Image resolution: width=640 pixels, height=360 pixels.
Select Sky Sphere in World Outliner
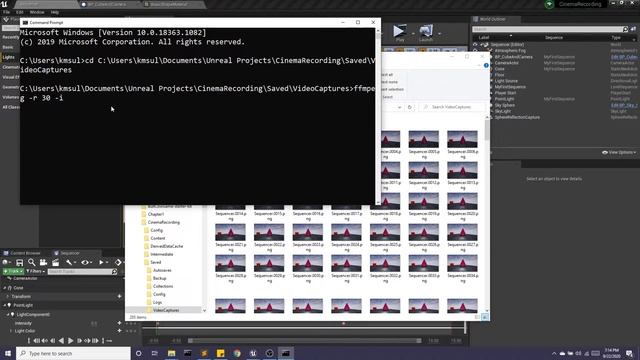coord(505,105)
